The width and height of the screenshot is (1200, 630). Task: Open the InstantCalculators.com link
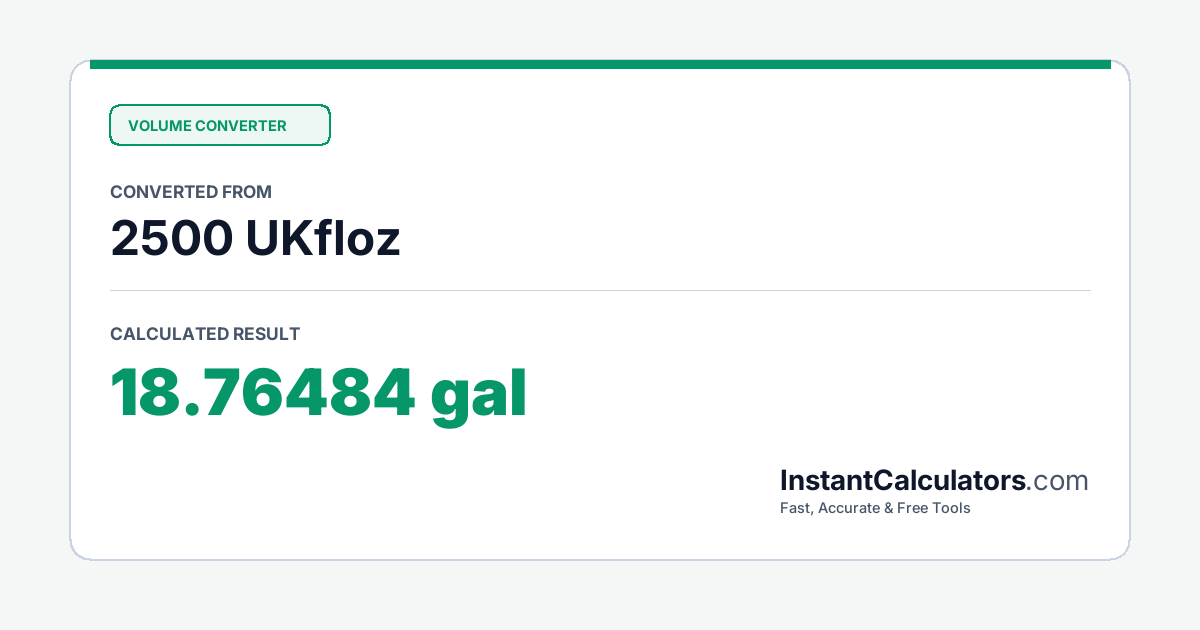[x=934, y=481]
